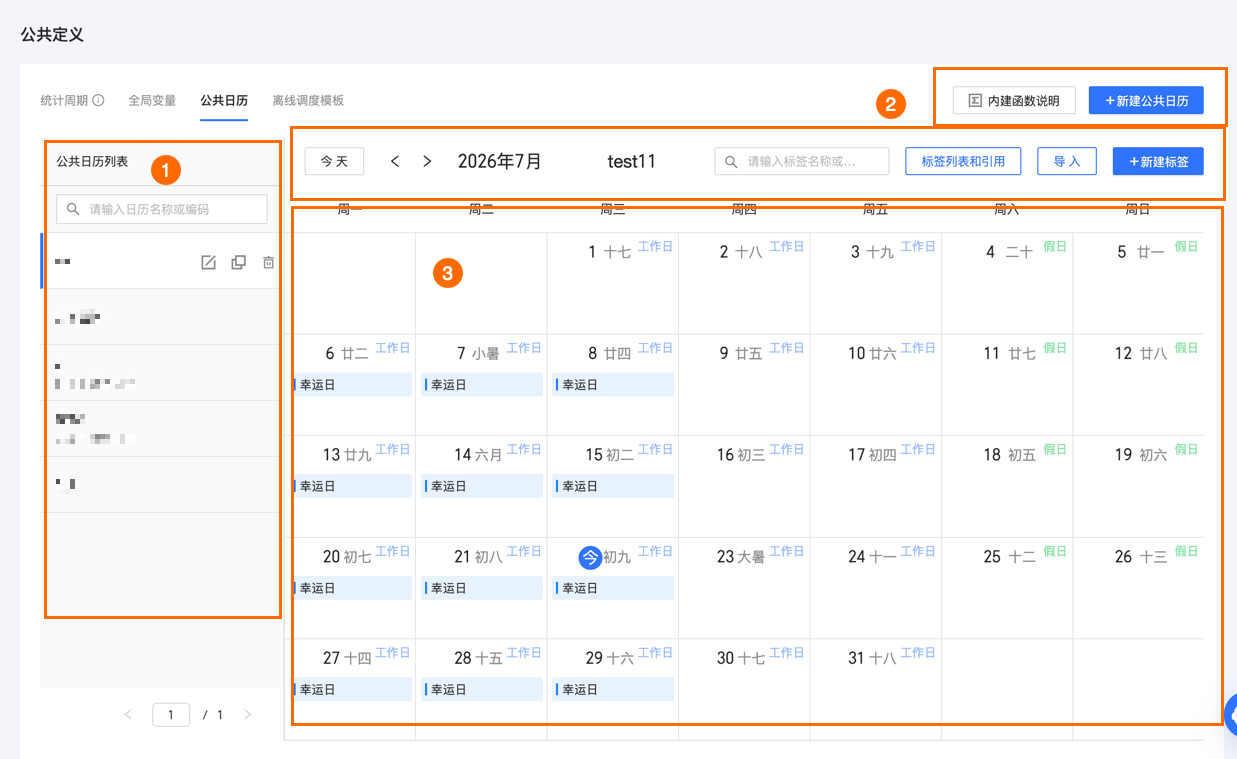
Task: Focus the 请输入标签名称 search field
Action: coord(802,161)
